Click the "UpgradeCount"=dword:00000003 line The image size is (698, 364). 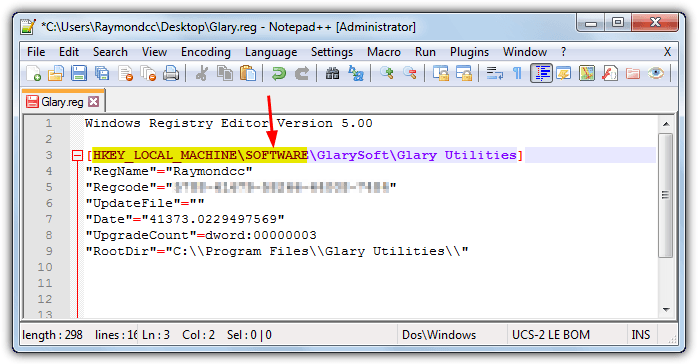tap(201, 235)
